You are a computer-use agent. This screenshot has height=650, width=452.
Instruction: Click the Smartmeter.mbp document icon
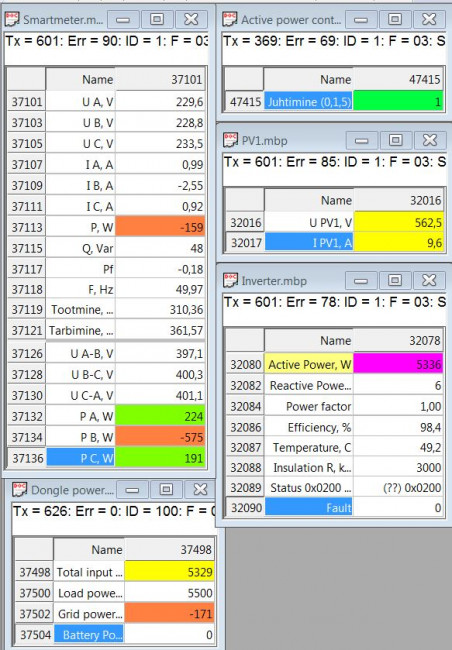coord(12,19)
